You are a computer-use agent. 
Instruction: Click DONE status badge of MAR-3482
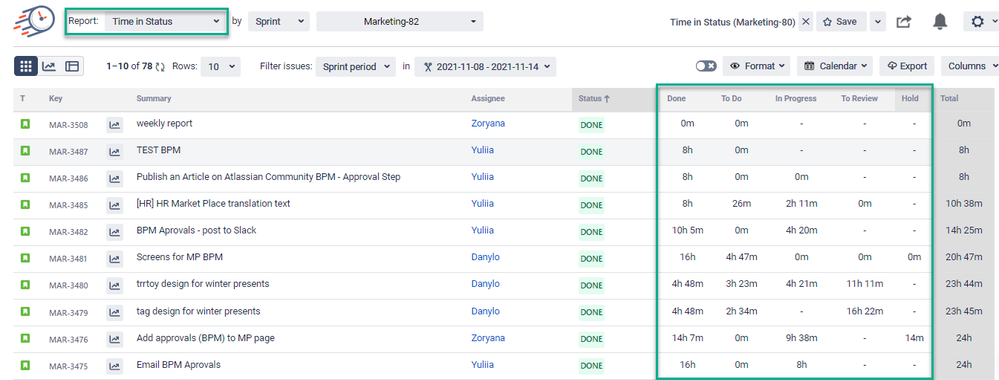[591, 232]
